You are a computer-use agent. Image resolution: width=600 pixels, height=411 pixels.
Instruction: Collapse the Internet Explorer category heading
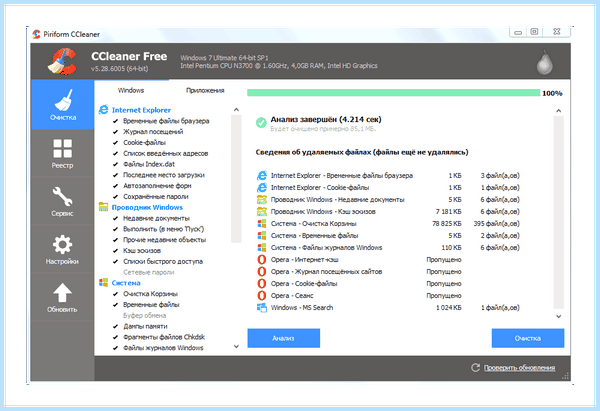click(x=141, y=110)
